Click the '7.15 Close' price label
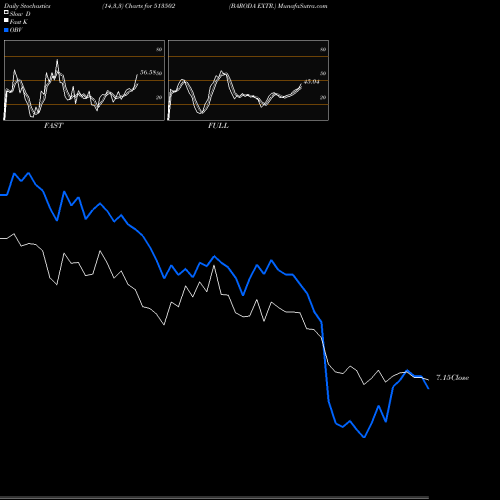 (453, 378)
